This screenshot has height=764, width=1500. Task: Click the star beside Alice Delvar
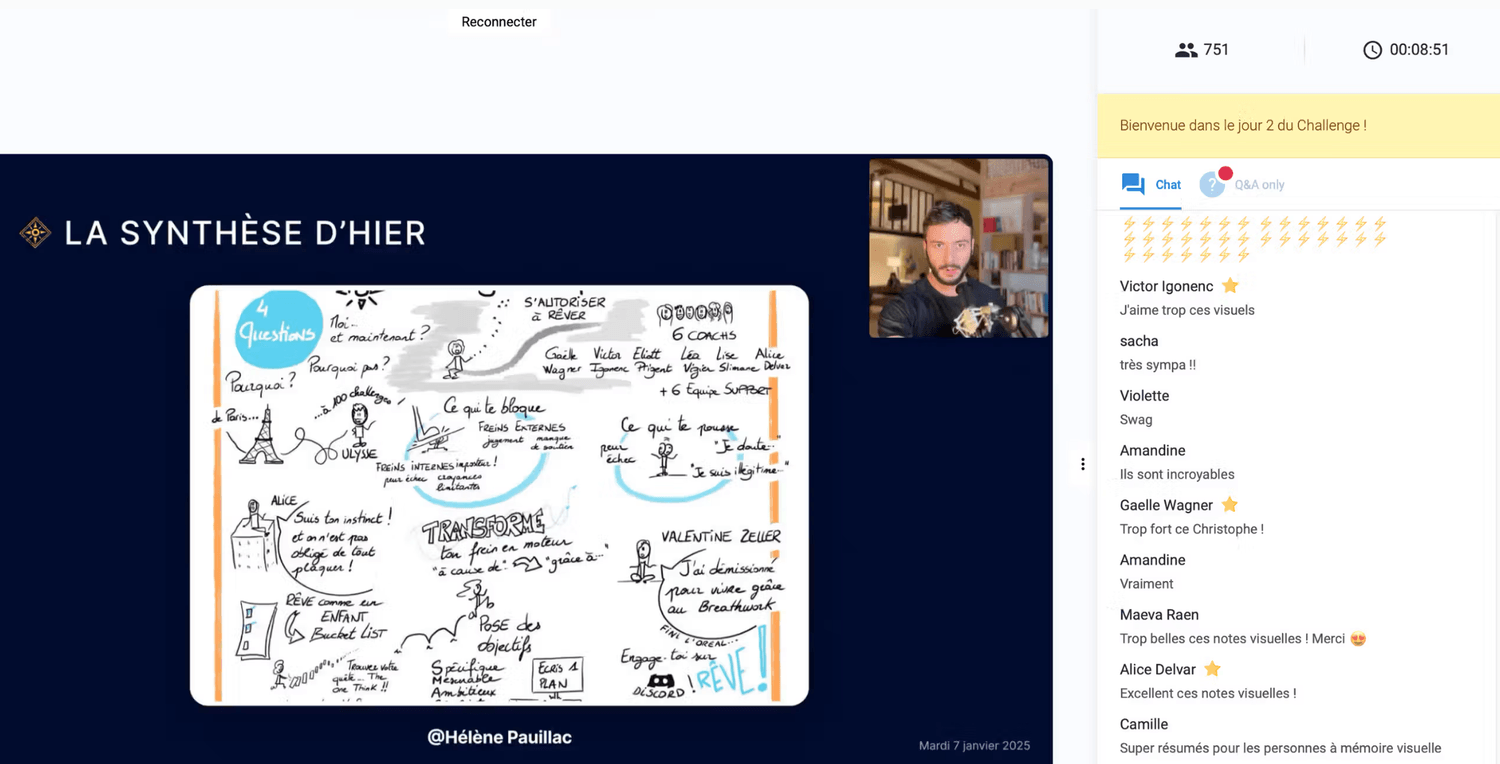click(1212, 669)
